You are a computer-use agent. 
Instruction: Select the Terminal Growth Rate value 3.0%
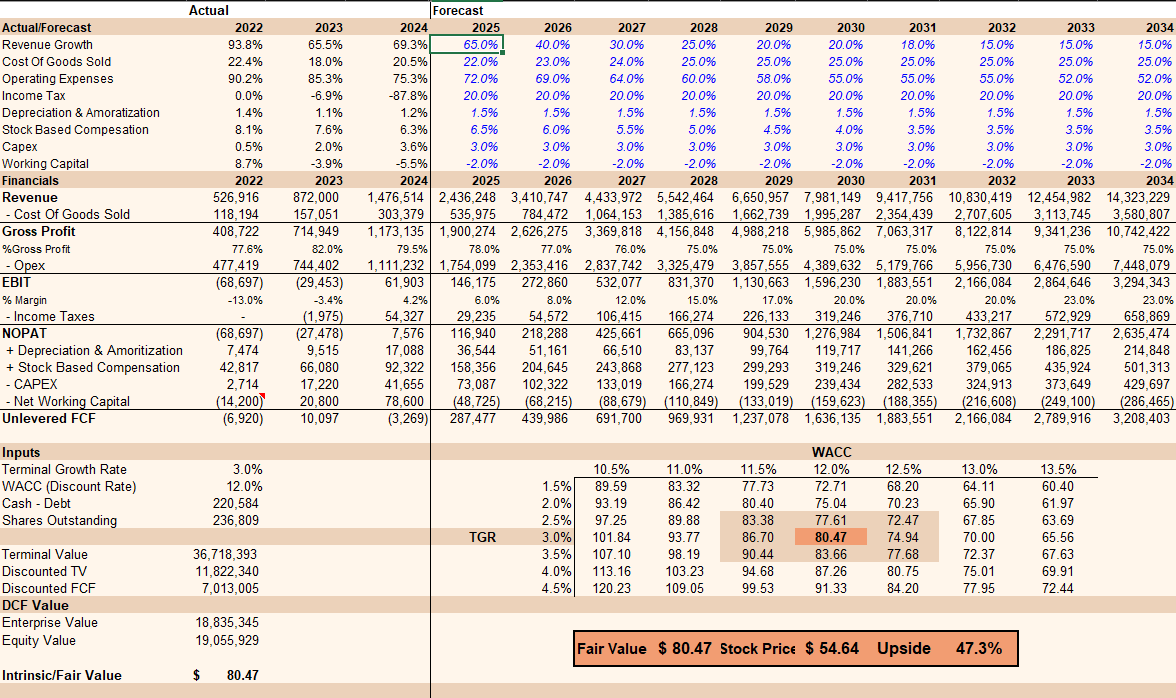(x=248, y=469)
